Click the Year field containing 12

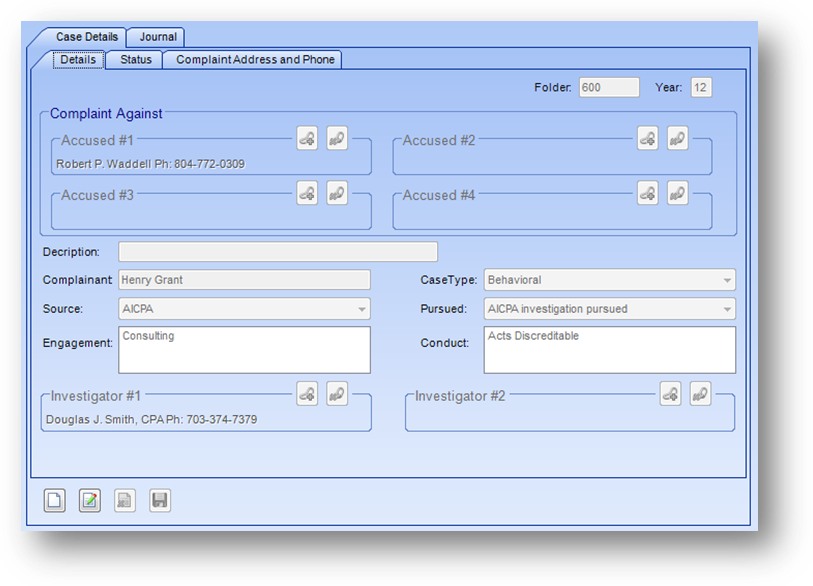point(701,87)
